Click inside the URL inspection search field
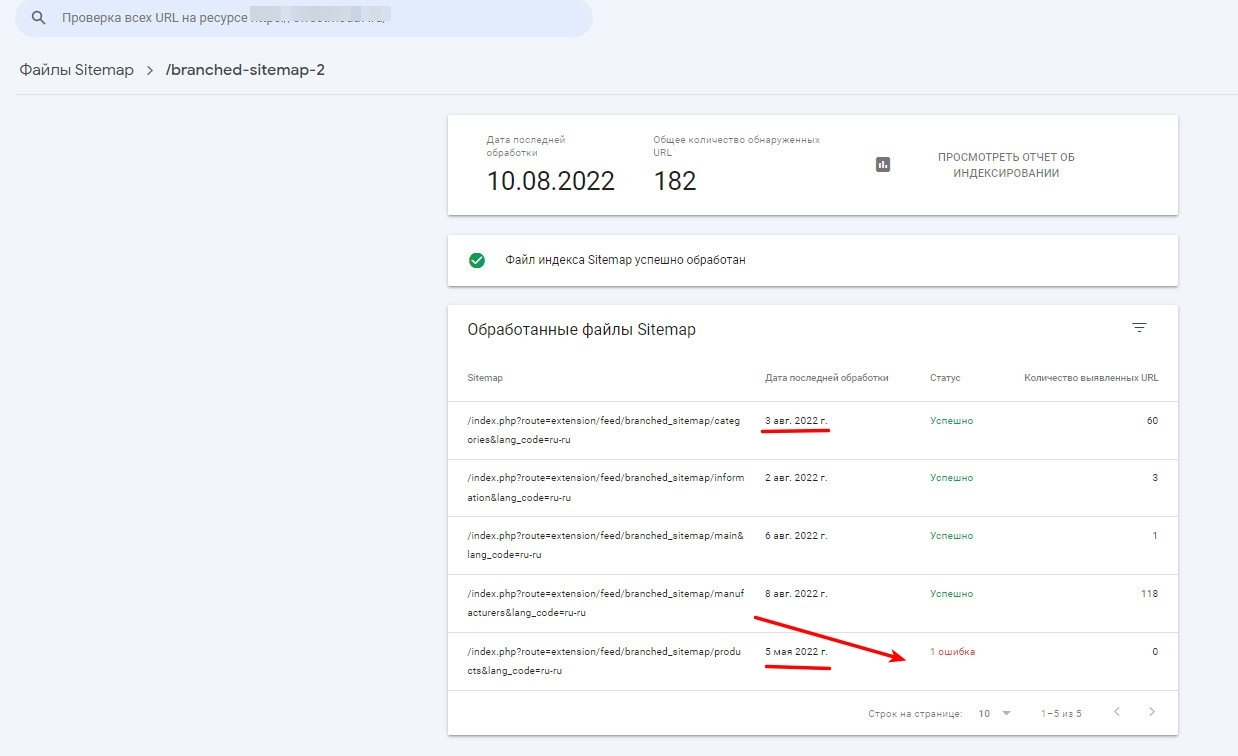This screenshot has height=756, width=1238. 300,17
